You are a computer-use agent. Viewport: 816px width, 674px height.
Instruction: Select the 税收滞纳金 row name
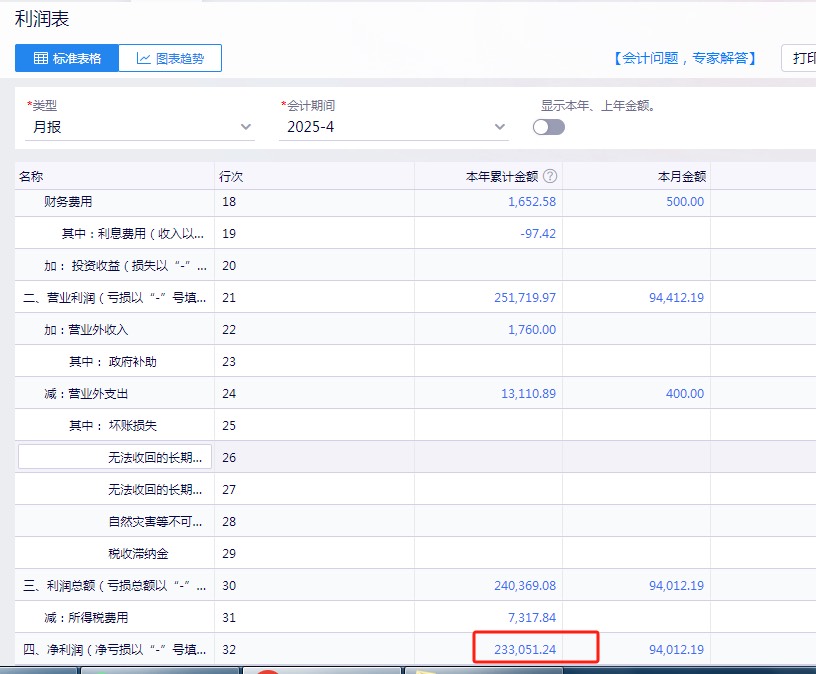(138, 554)
